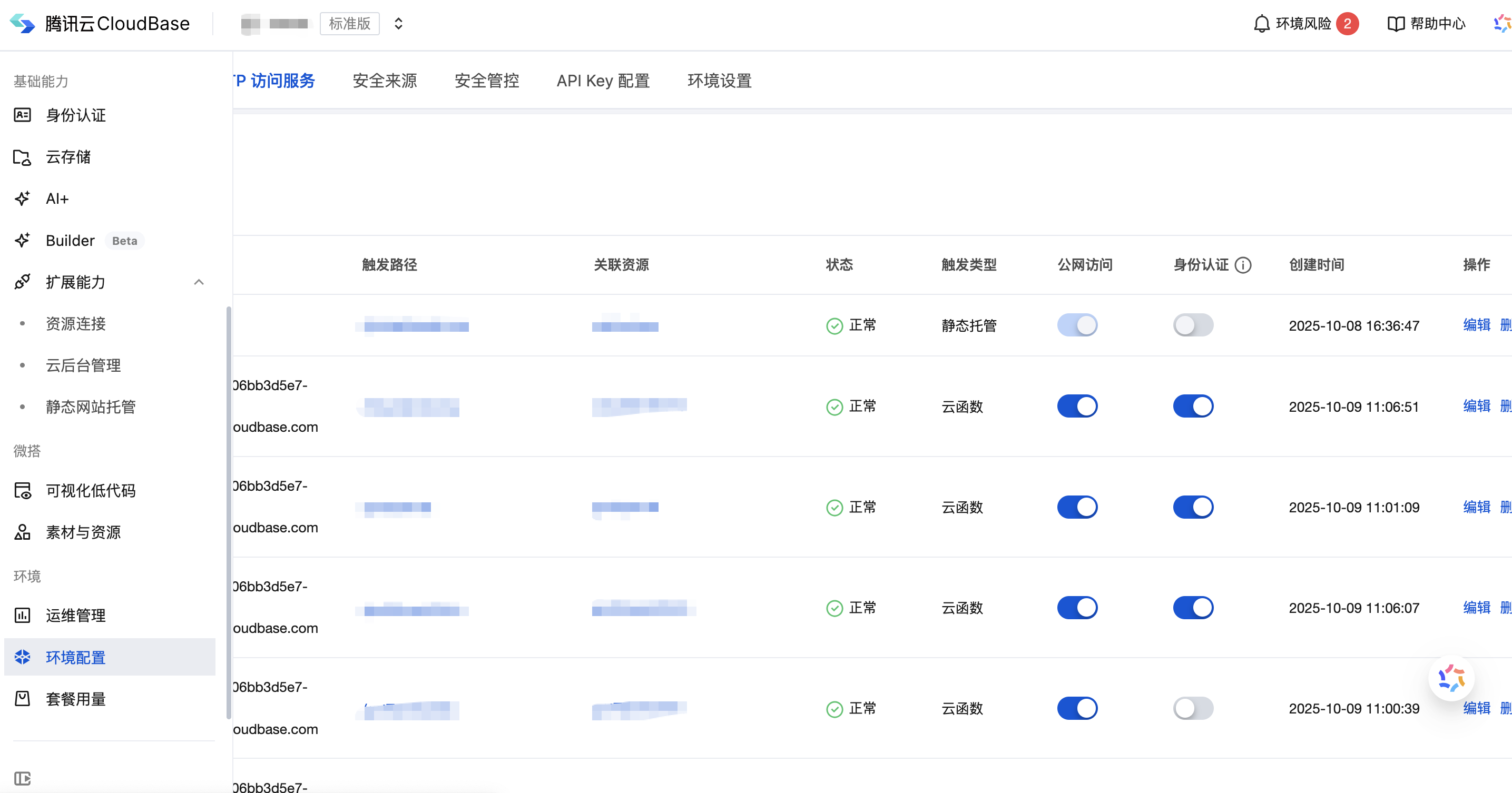
Task: Open 静态网站托管 in sidebar
Action: tap(91, 407)
